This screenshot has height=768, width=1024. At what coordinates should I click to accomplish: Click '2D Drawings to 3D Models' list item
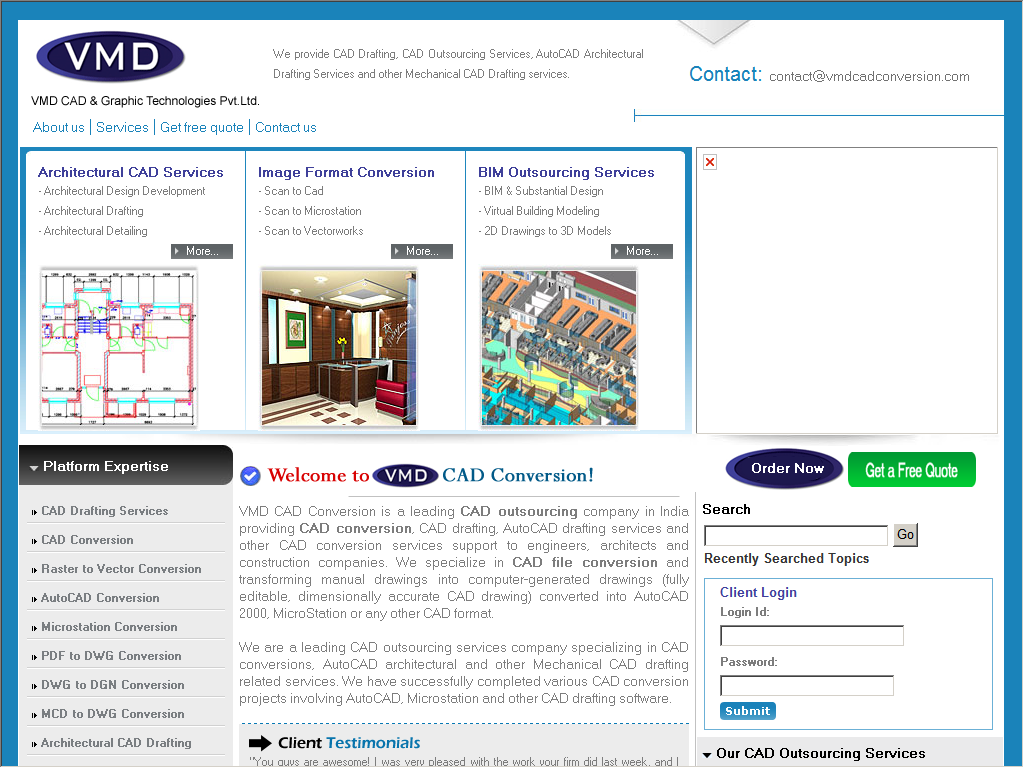547,231
